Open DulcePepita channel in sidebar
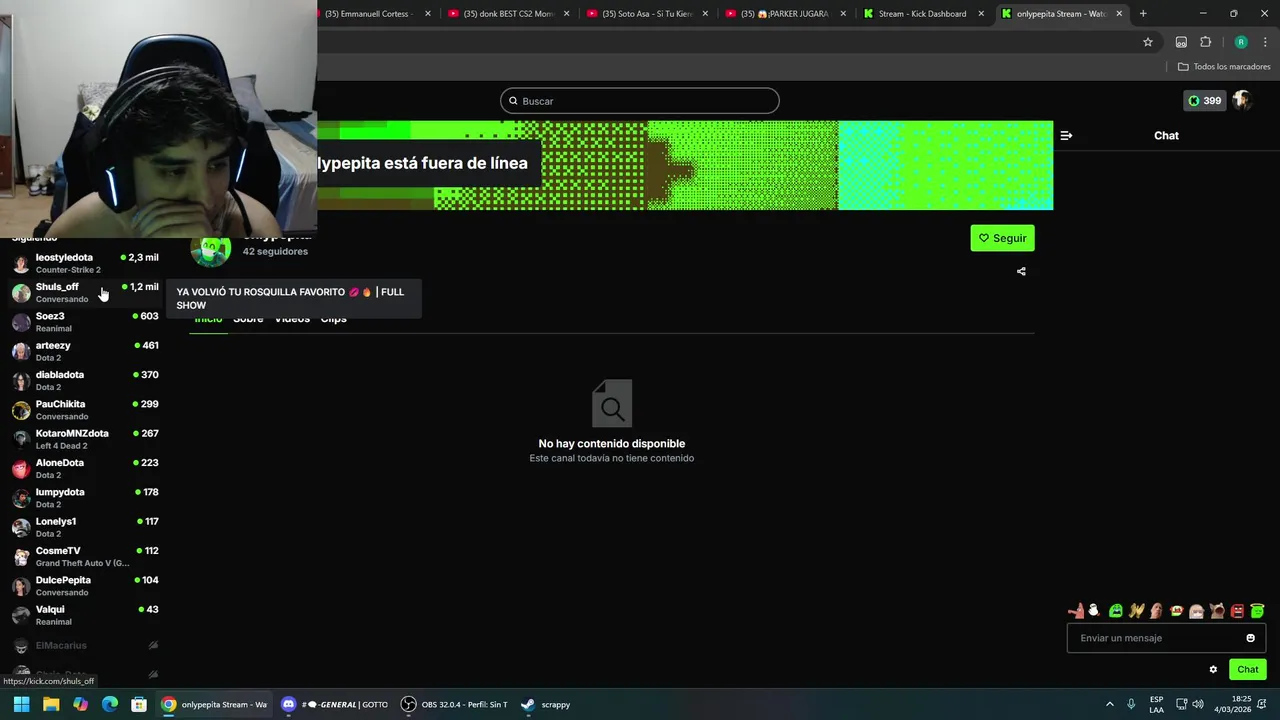Viewport: 1280px width, 720px height. click(85, 586)
